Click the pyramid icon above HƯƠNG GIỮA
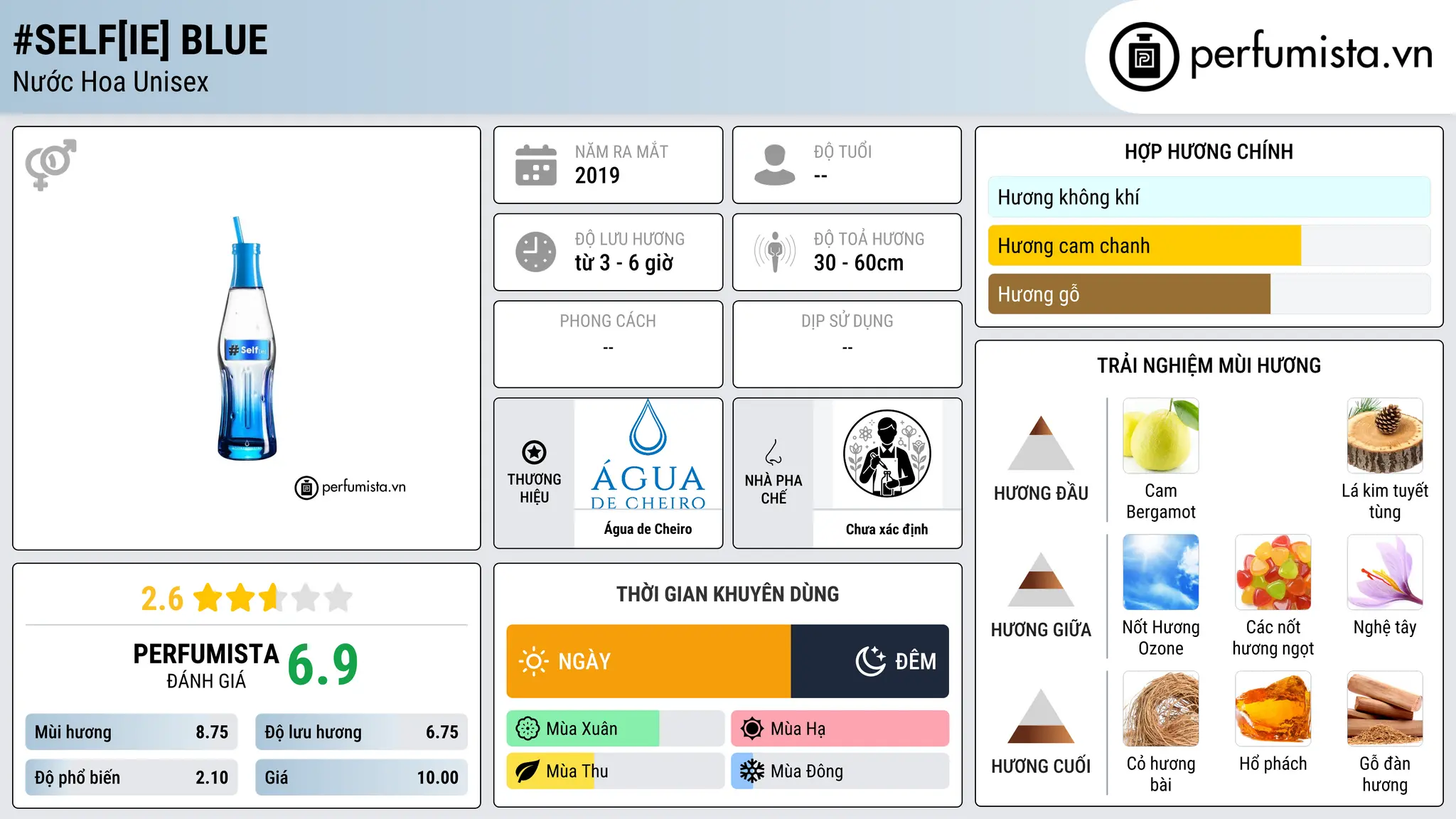 pos(1041,579)
